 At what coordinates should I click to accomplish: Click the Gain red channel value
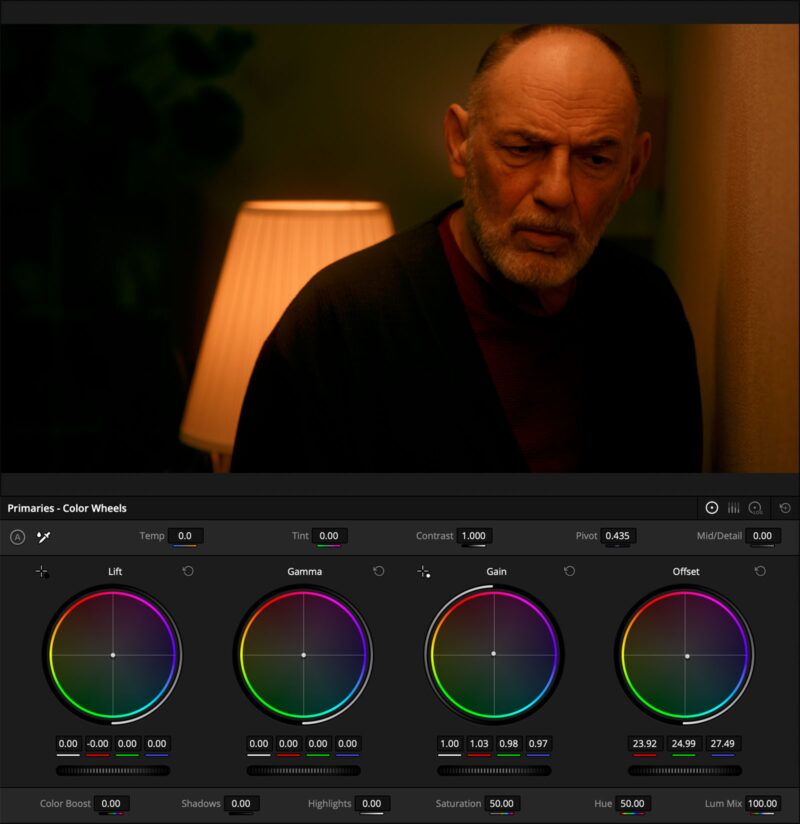click(481, 744)
